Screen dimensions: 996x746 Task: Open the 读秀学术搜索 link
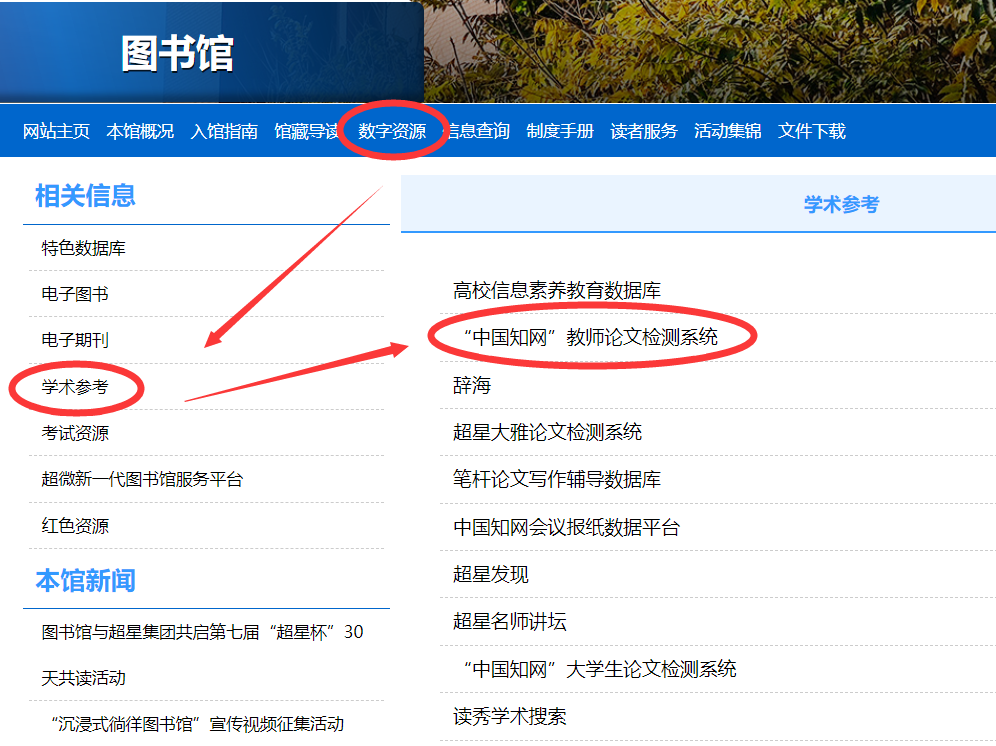pyautogui.click(x=509, y=716)
